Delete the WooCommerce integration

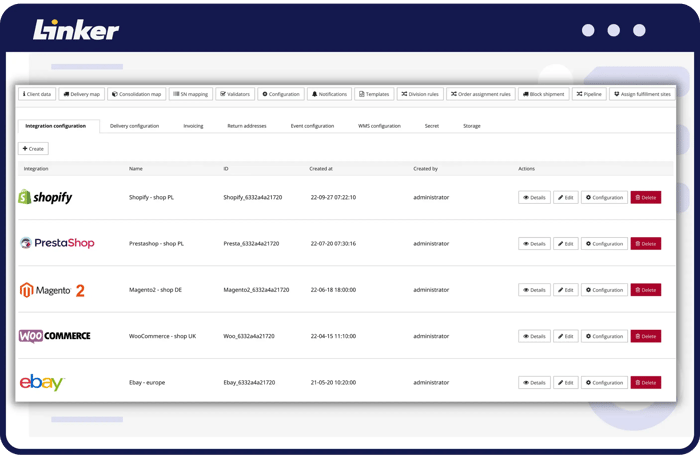pyautogui.click(x=646, y=336)
